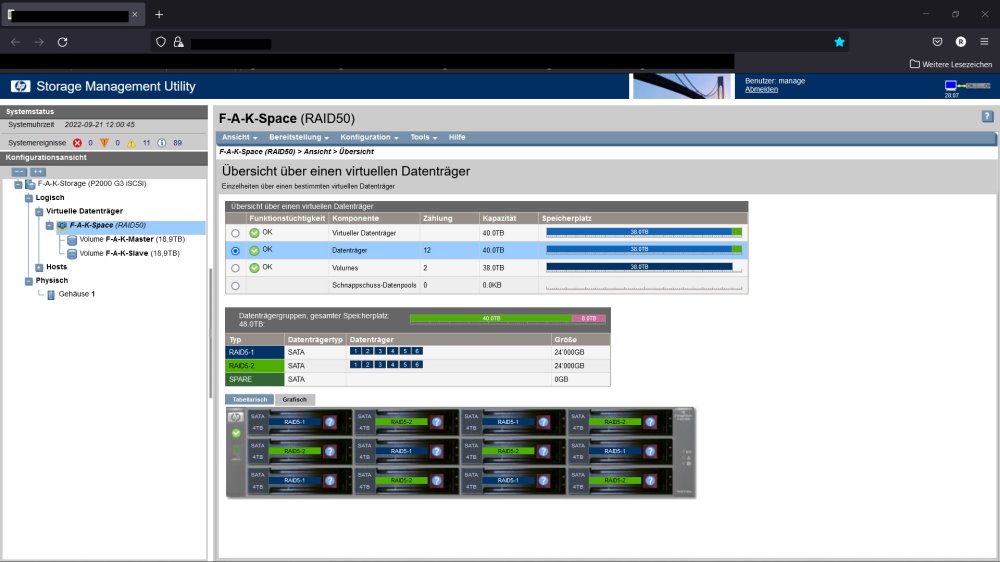
Task: Click the pink 8.0TB bar segment
Action: 589,318
